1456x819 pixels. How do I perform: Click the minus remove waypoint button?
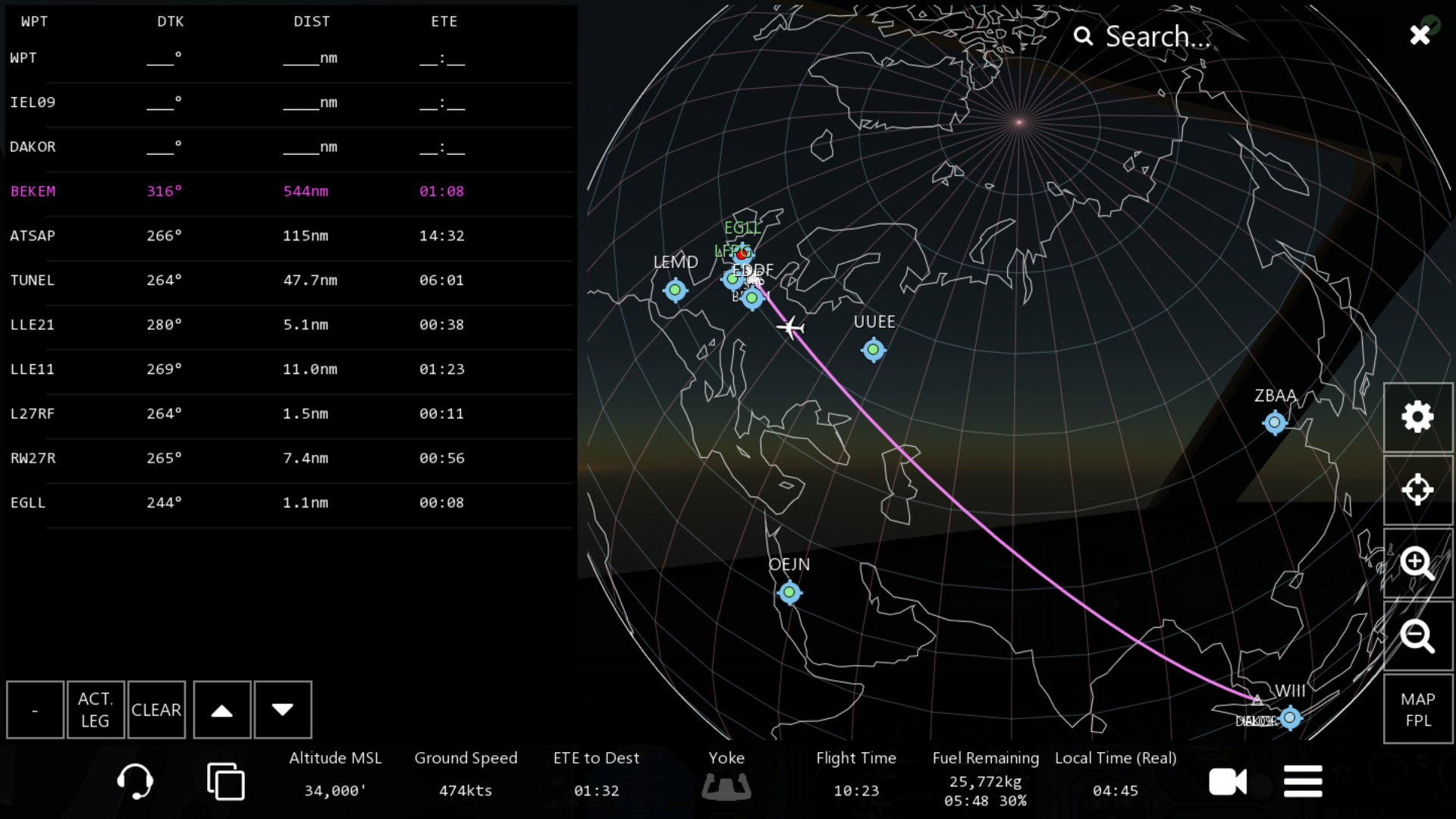tap(35, 710)
